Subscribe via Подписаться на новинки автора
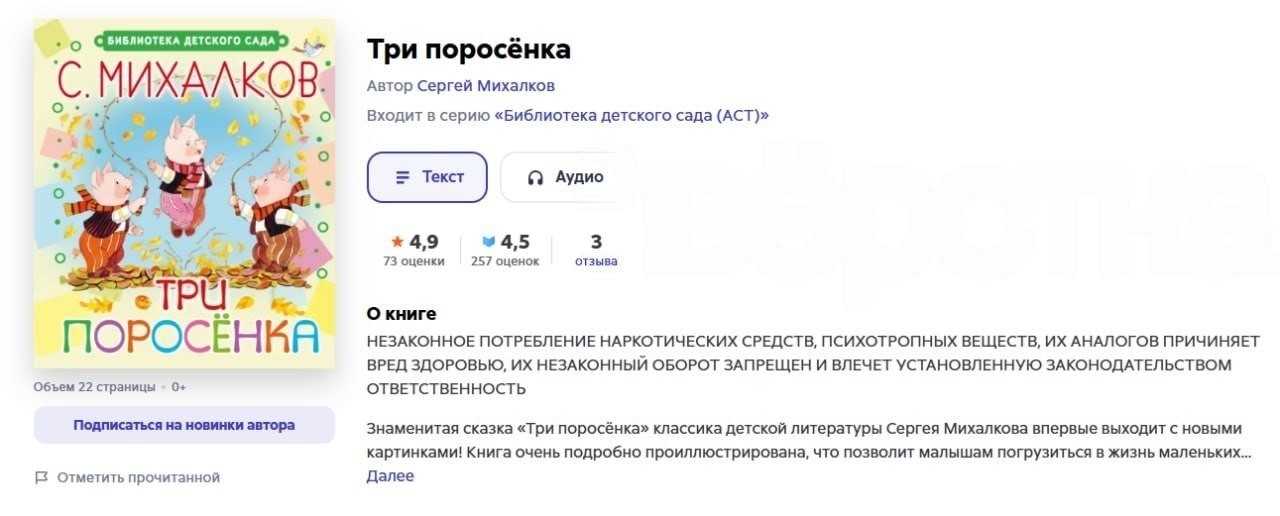 (x=184, y=425)
